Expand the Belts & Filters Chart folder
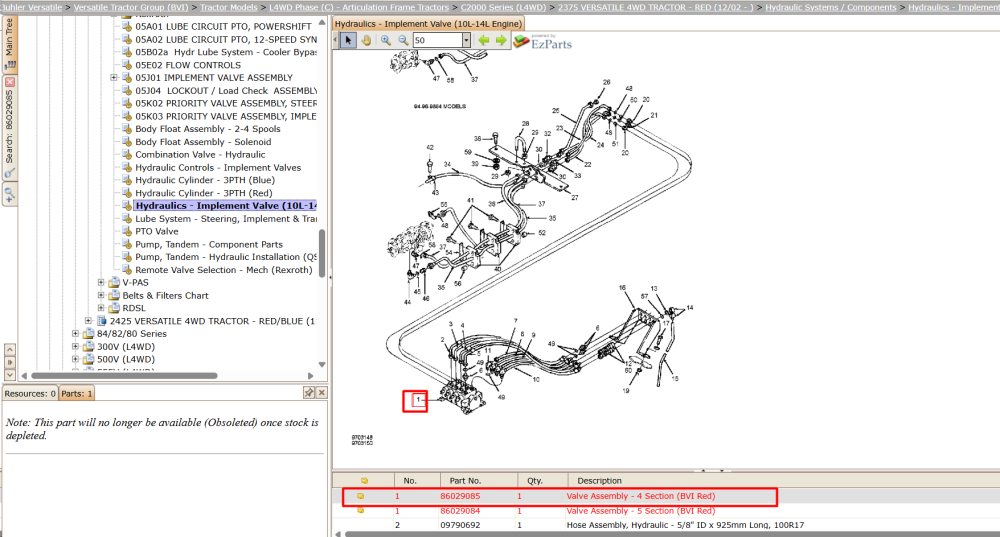This screenshot has height=537, width=1000. 101,295
